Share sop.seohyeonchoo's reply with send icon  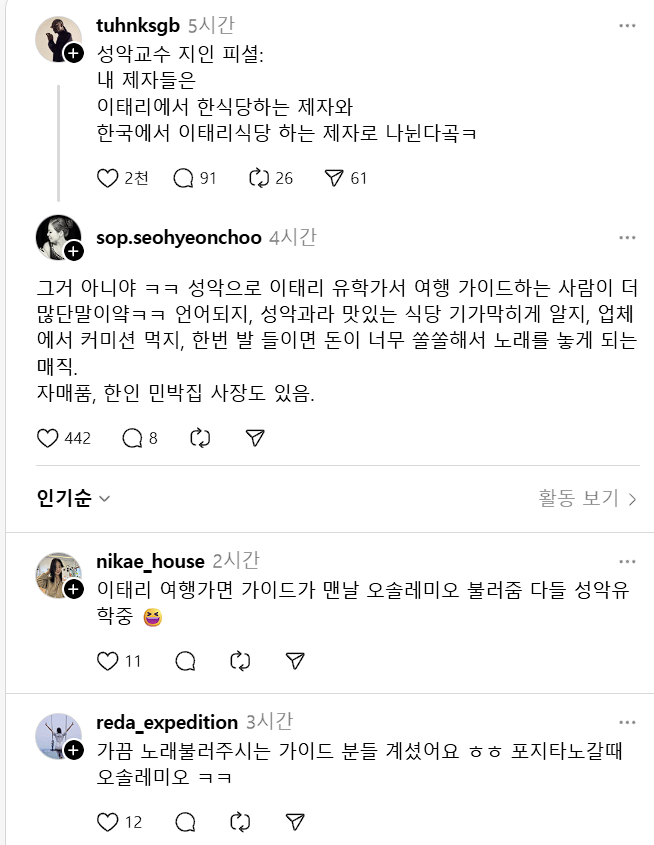pos(255,438)
